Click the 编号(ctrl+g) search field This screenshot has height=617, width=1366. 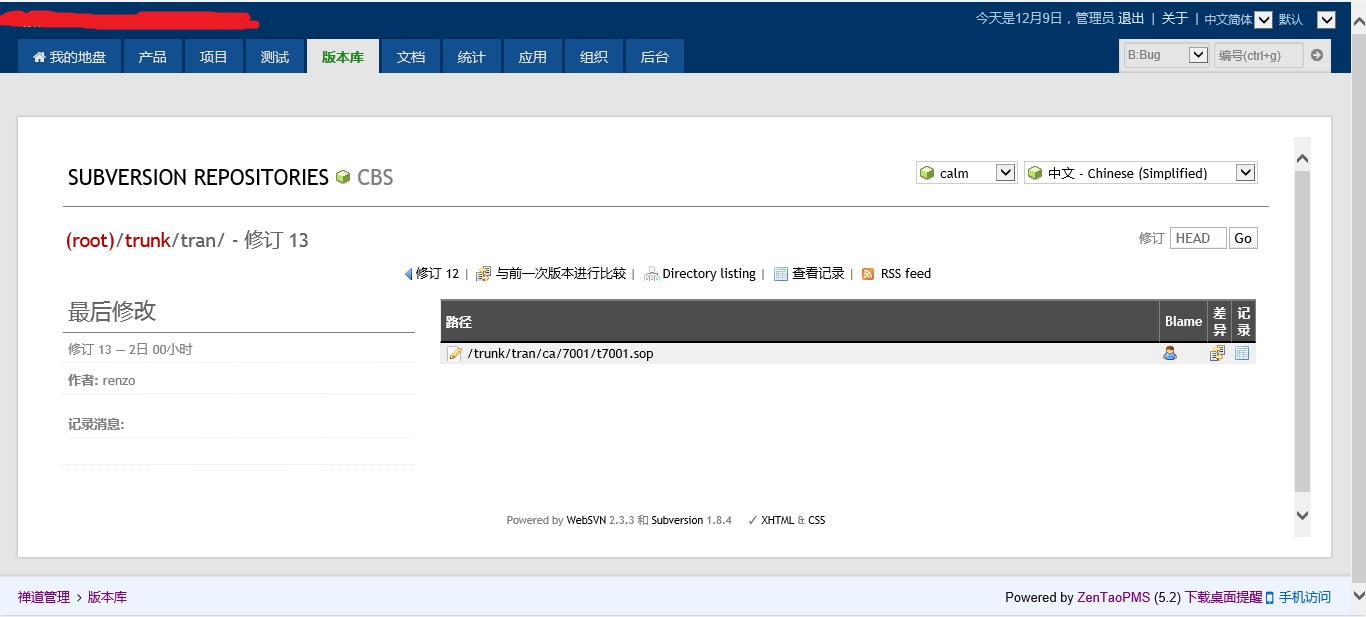tap(1258, 55)
